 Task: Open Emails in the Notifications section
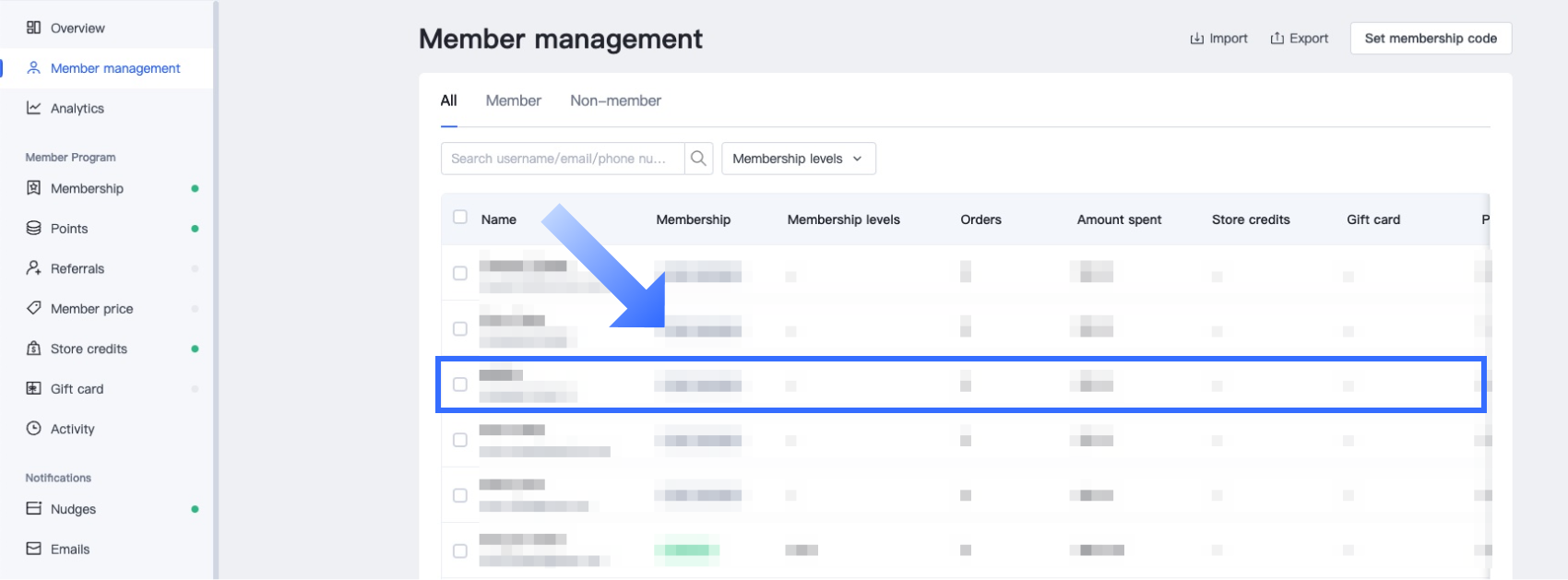[x=70, y=550]
